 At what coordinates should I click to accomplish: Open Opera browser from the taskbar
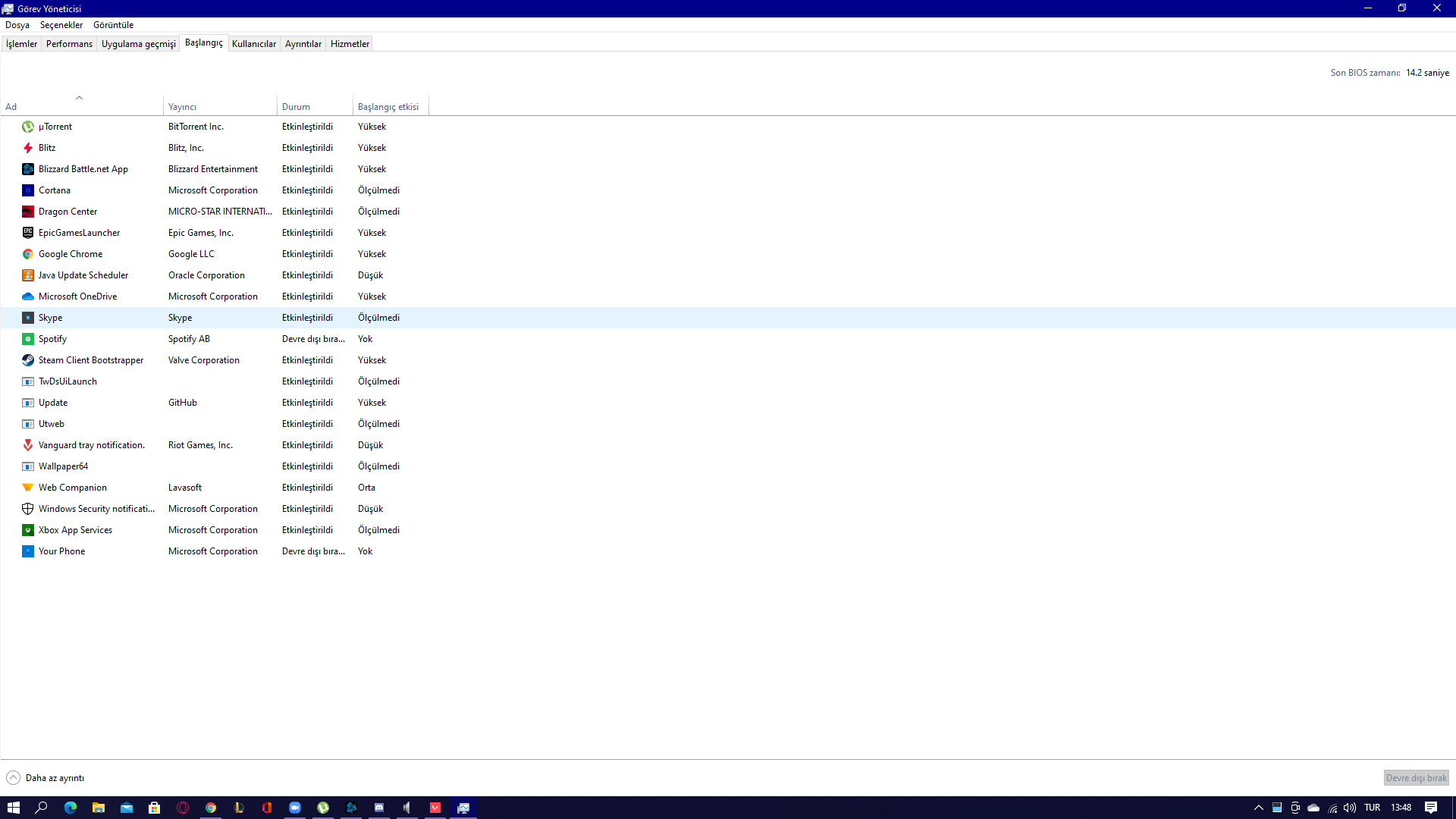[183, 808]
